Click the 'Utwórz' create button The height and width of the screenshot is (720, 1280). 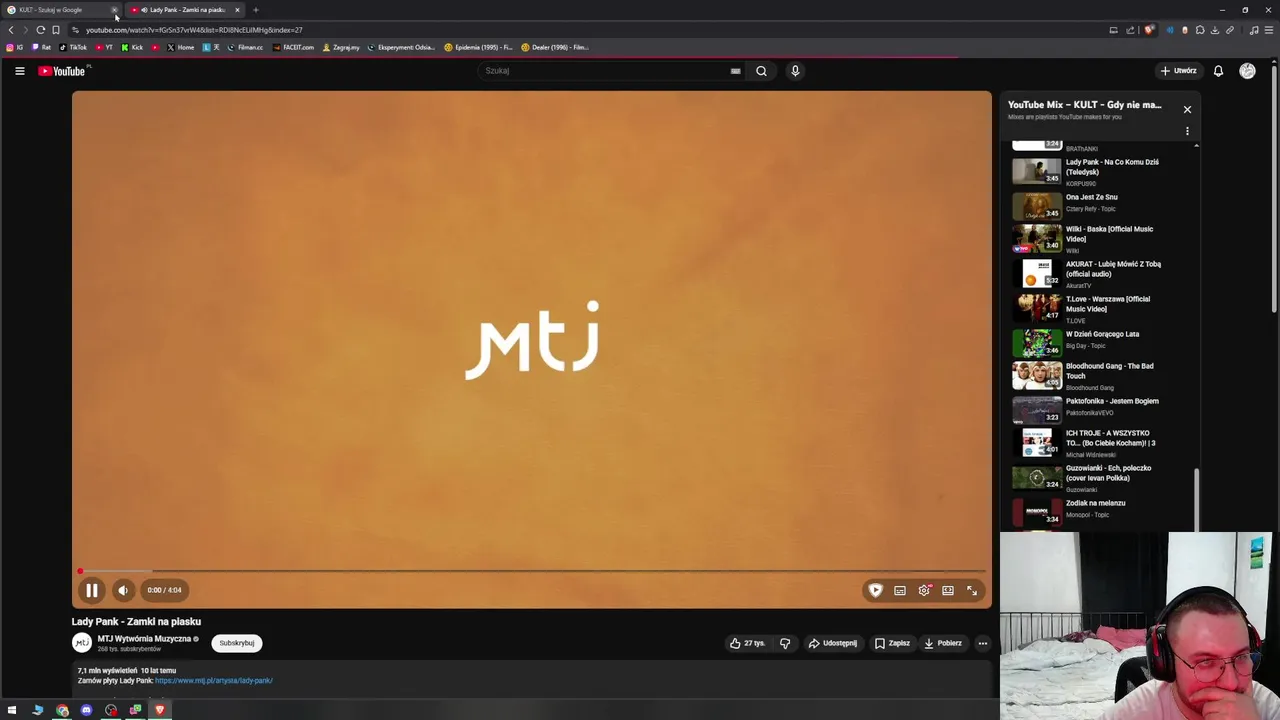1178,71
